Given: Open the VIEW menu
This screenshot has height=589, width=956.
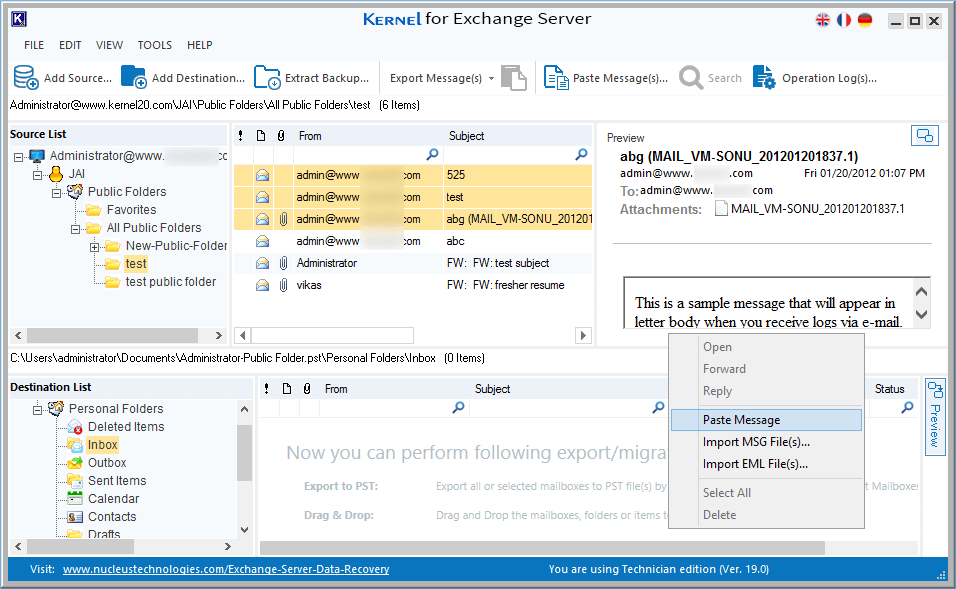Looking at the screenshot, I should pyautogui.click(x=109, y=45).
